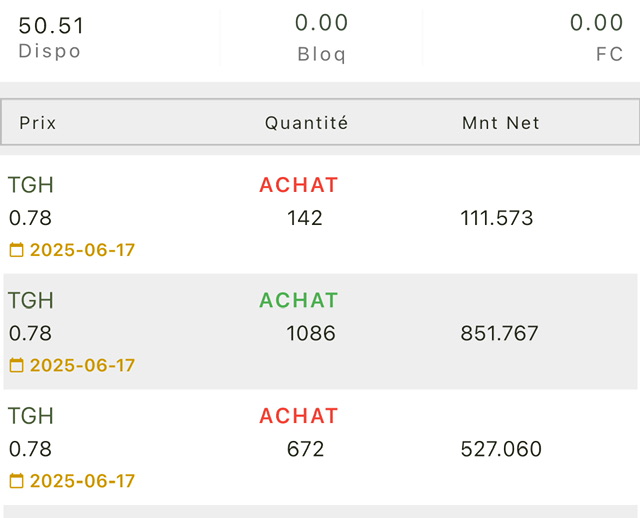The height and width of the screenshot is (518, 640).
Task: Click net amount 851.767
Action: [499, 333]
